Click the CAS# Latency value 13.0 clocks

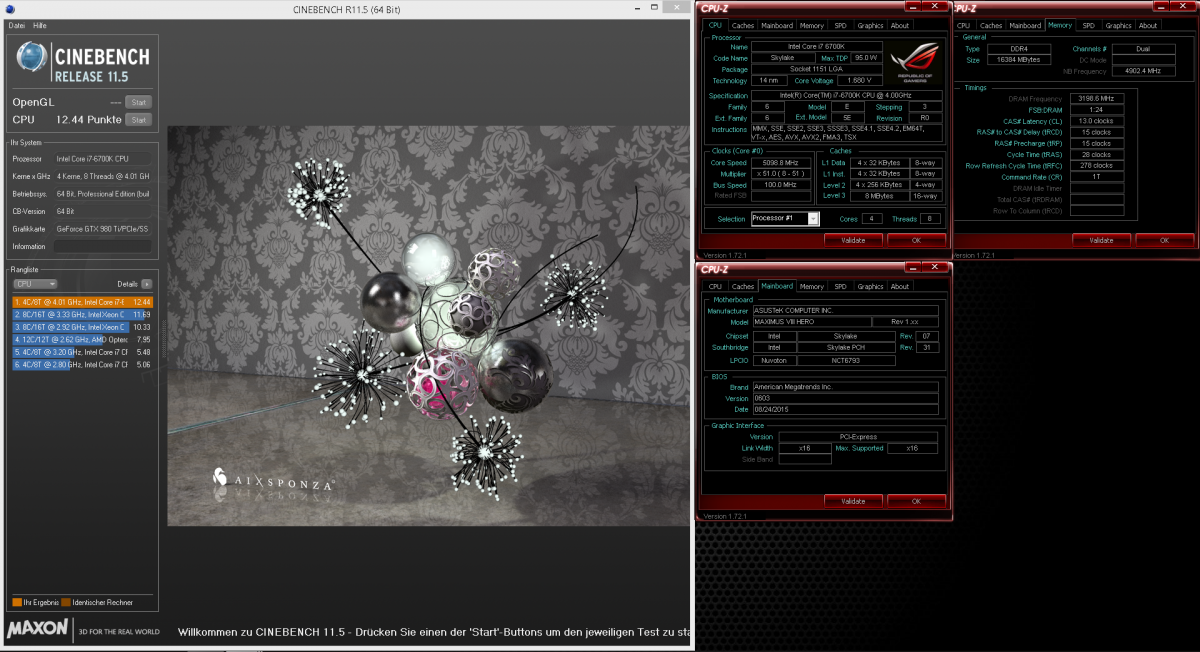click(x=1097, y=121)
